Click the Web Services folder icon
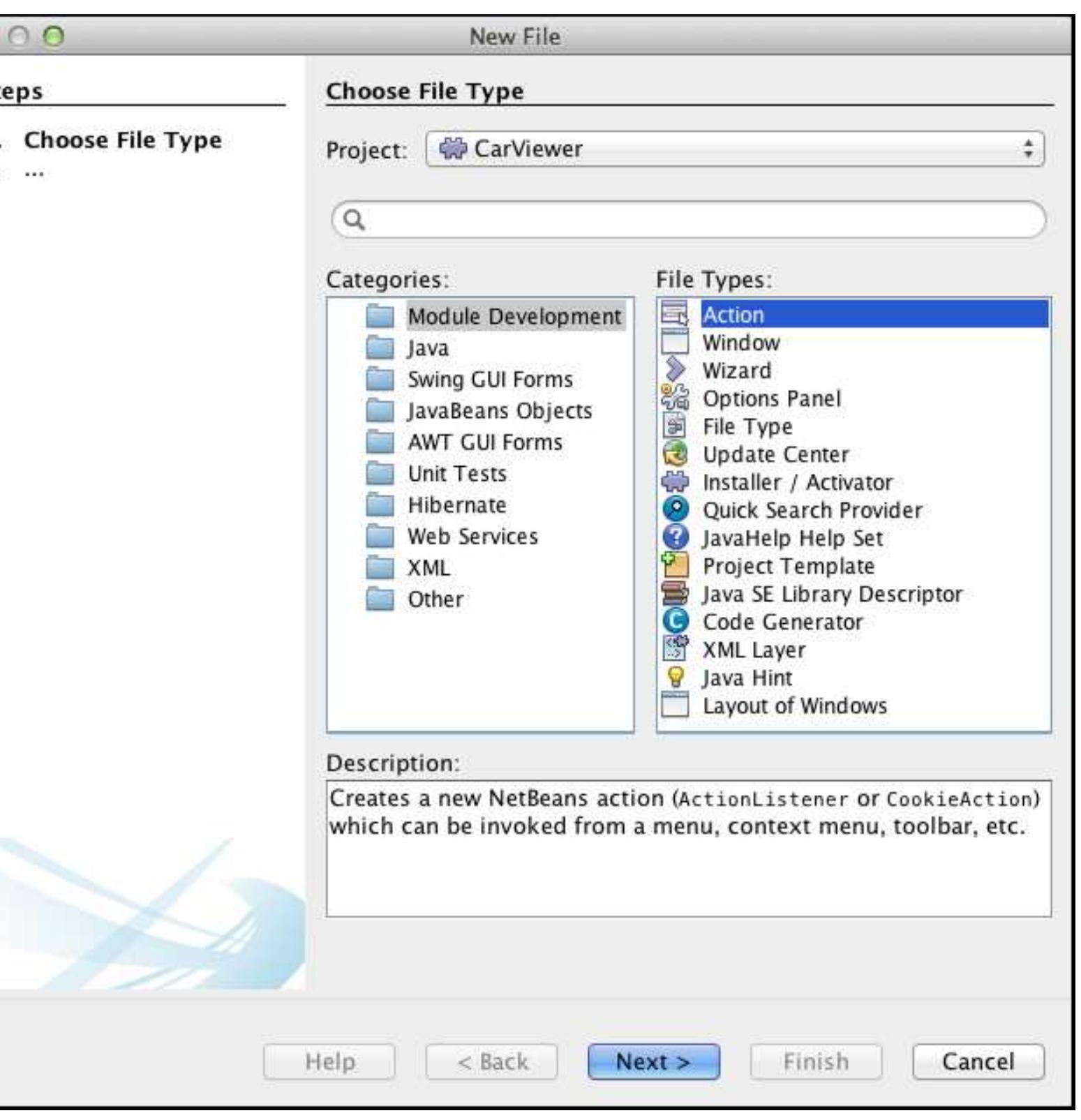This screenshot has width=1081, height=1120. [x=380, y=536]
